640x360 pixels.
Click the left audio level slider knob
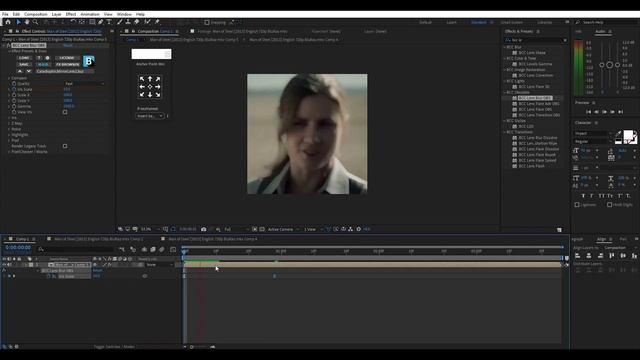602,65
